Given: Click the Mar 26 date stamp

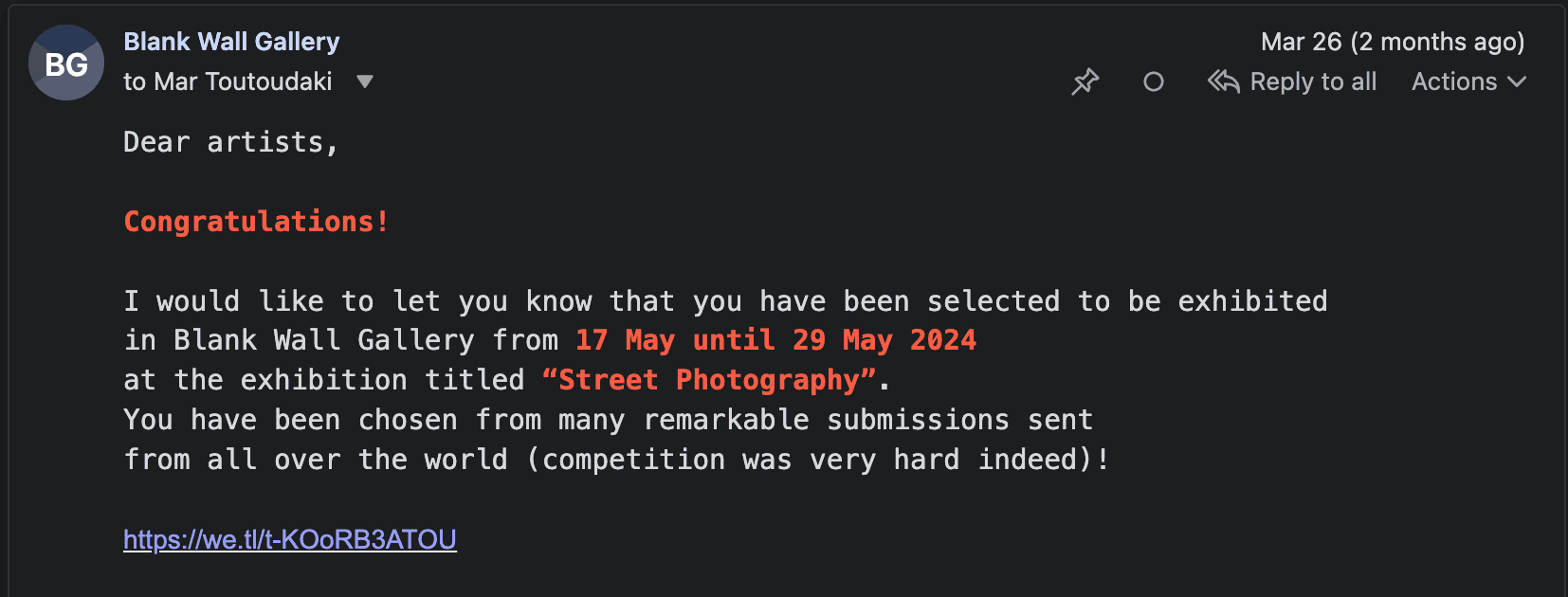Looking at the screenshot, I should pos(1392,42).
